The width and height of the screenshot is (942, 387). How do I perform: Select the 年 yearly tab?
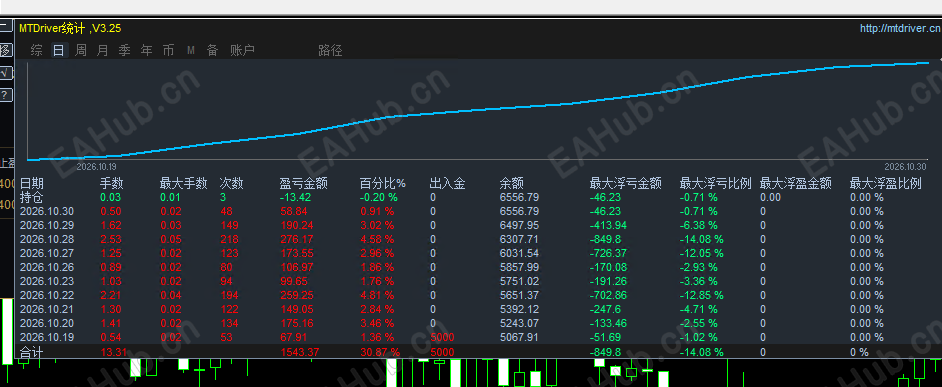pyautogui.click(x=147, y=50)
